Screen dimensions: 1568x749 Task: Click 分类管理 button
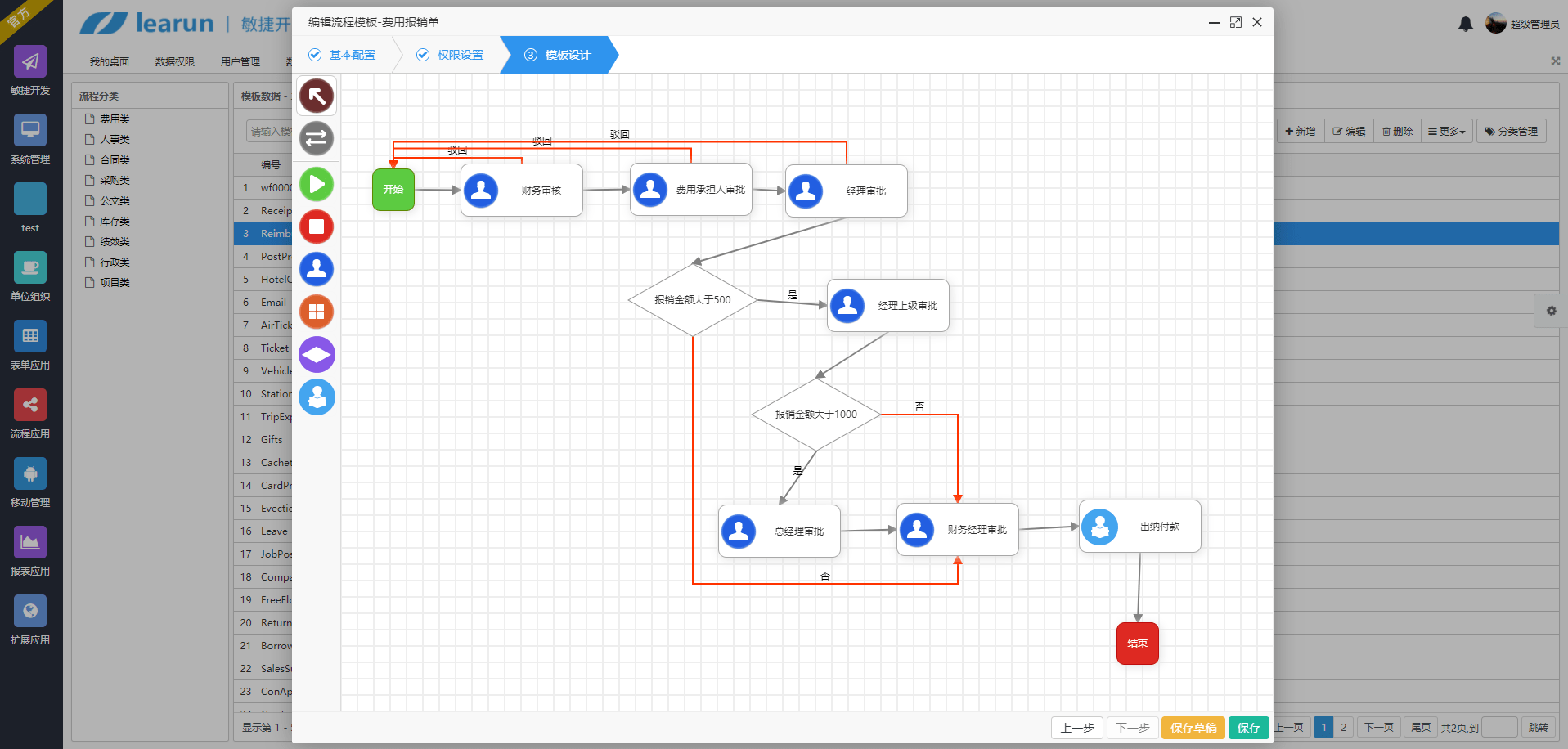point(1512,131)
